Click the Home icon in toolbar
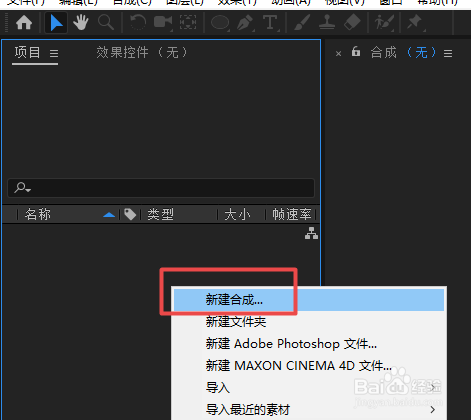Viewport: 471px width, 420px height. 24,23
